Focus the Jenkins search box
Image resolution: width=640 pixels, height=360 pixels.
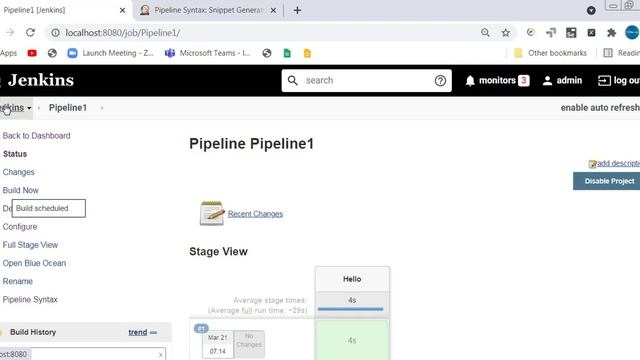[366, 80]
